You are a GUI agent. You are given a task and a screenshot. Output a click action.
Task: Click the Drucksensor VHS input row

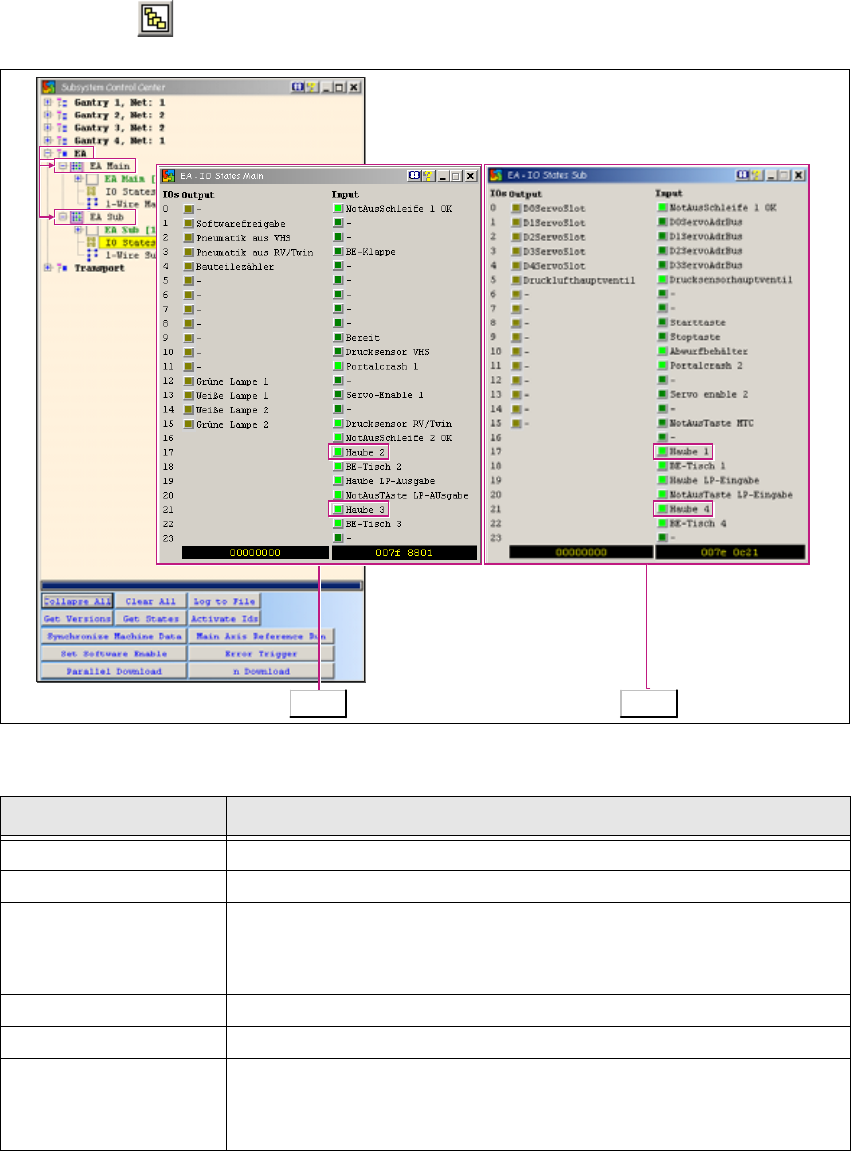[382, 352]
